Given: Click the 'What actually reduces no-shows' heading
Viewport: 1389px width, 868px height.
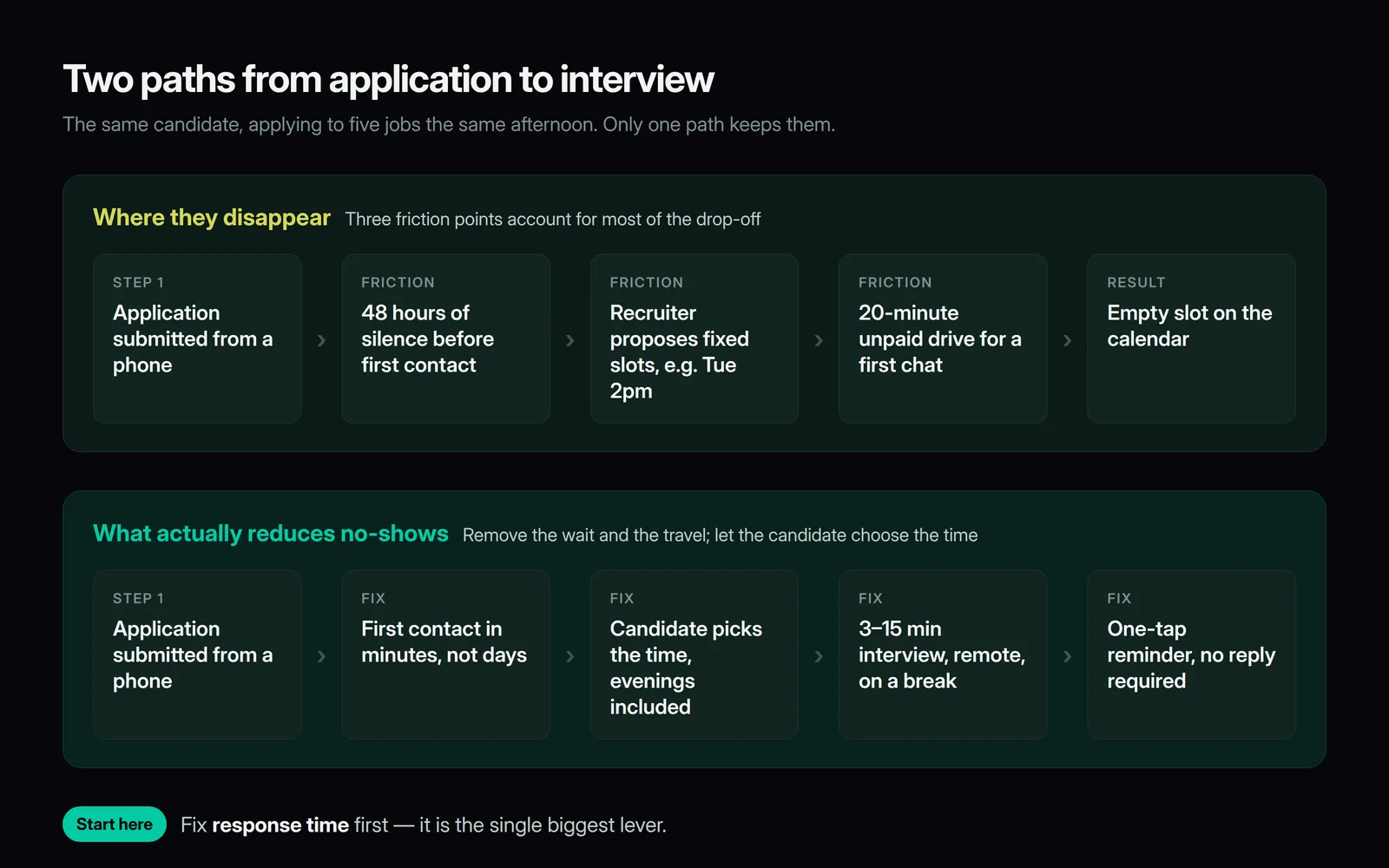Looking at the screenshot, I should coord(271,534).
